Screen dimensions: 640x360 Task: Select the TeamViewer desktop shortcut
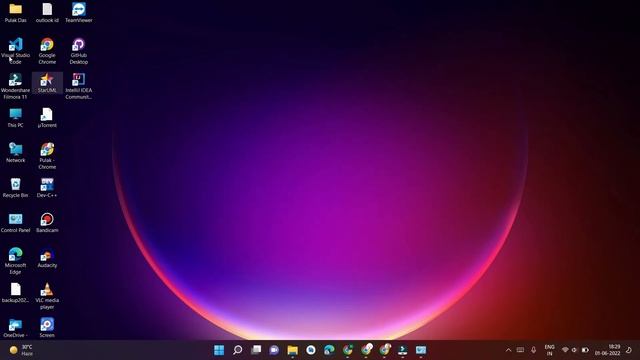click(78, 12)
